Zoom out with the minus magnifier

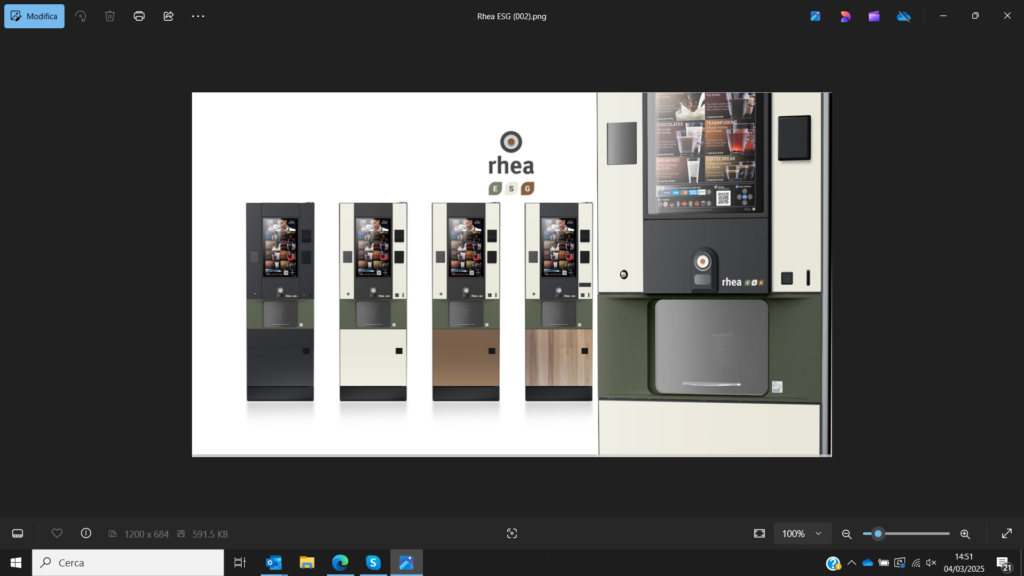click(846, 534)
